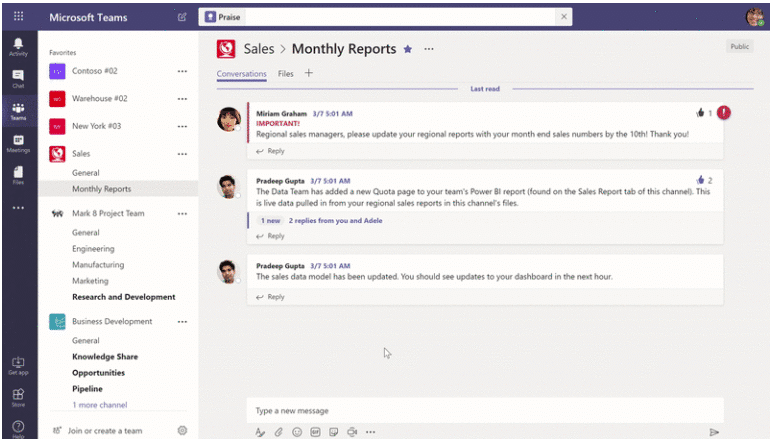Toggle like on Pradeep's Quota page message

700,180
